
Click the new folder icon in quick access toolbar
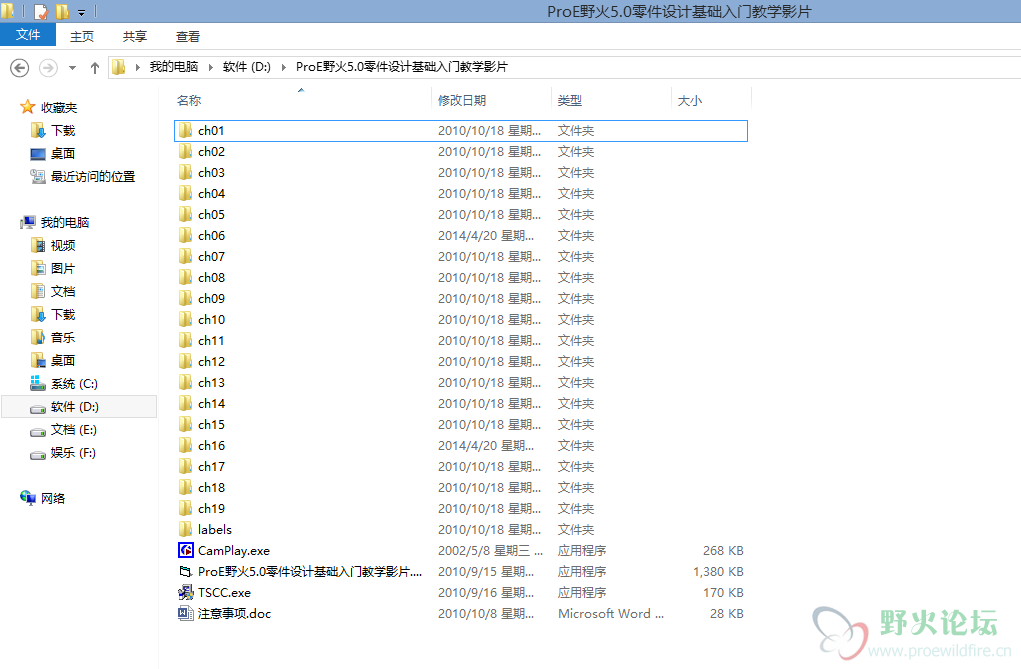pos(63,11)
